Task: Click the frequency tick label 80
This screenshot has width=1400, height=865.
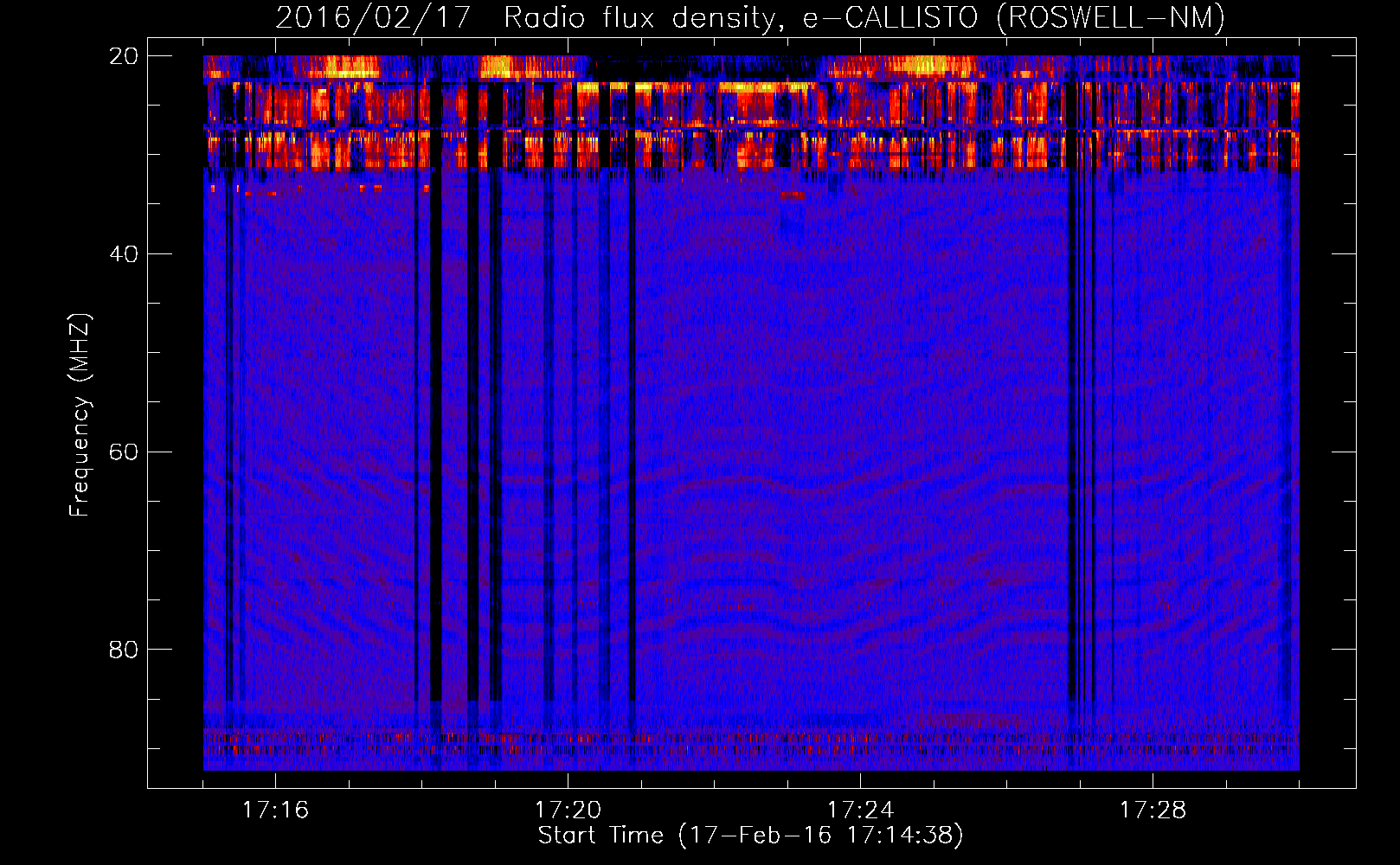Action: [124, 650]
